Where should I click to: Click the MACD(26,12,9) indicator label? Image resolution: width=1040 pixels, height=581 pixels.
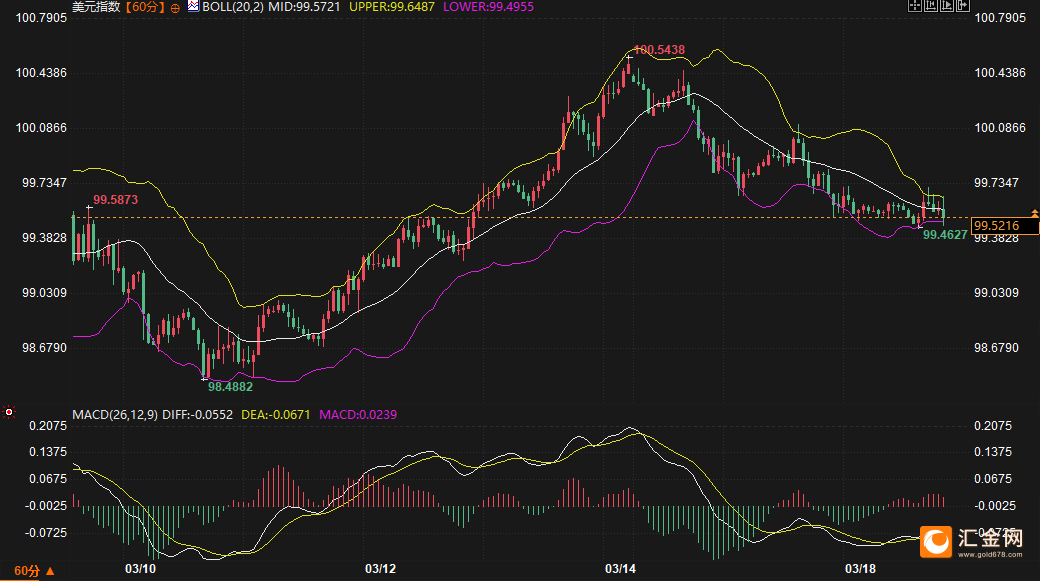click(112, 413)
